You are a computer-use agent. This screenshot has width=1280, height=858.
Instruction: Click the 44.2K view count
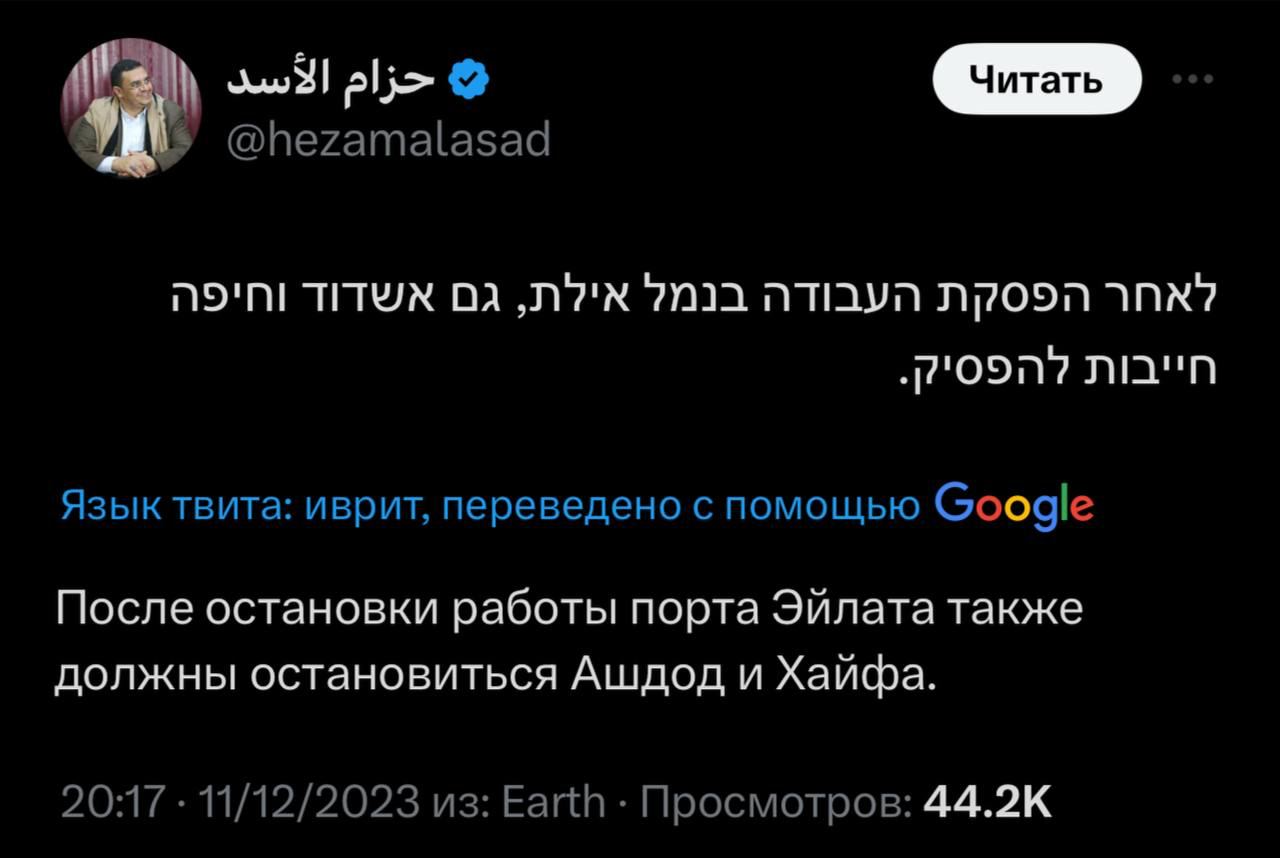pos(988,801)
